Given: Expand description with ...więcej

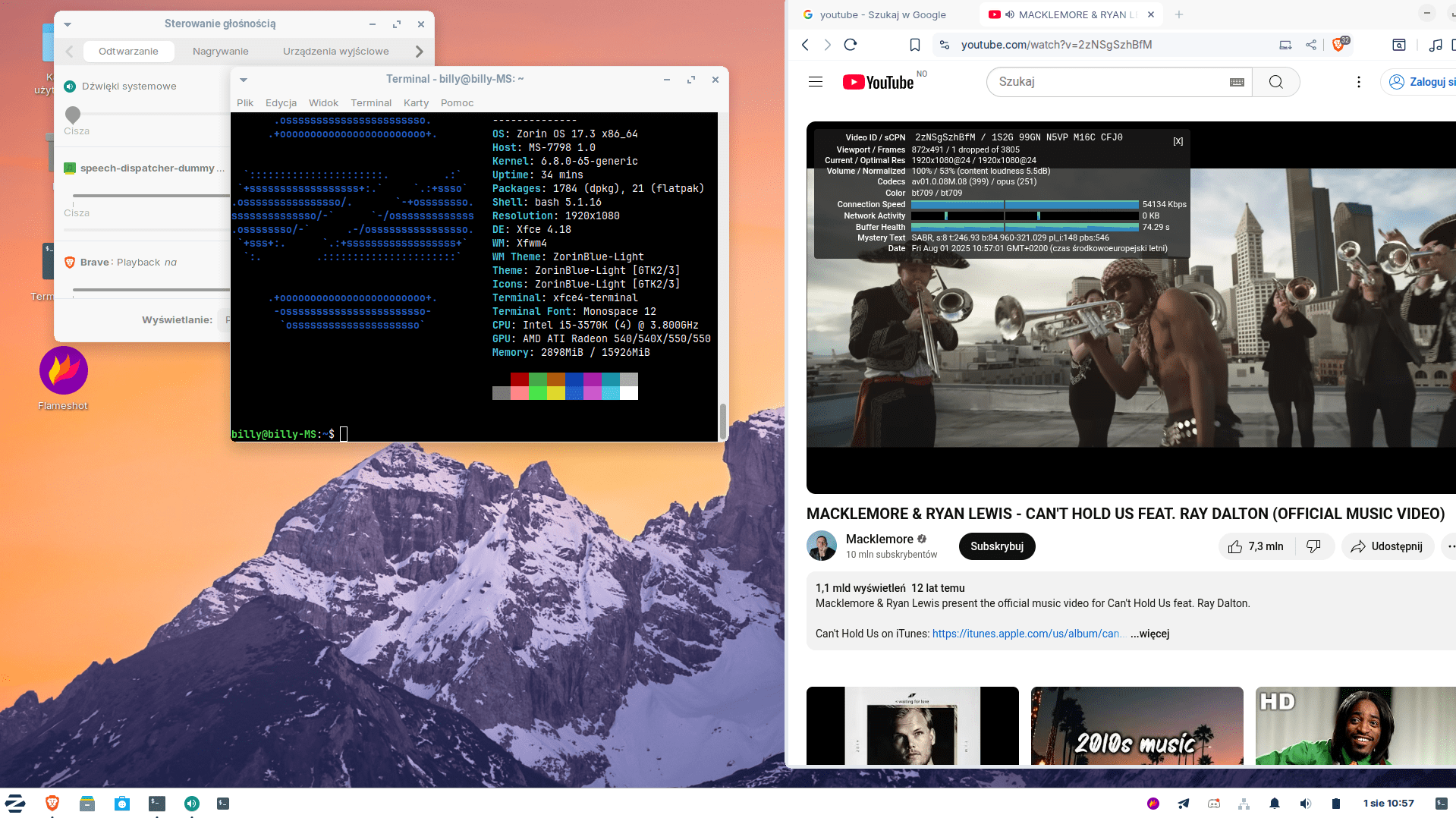Looking at the screenshot, I should point(1150,634).
